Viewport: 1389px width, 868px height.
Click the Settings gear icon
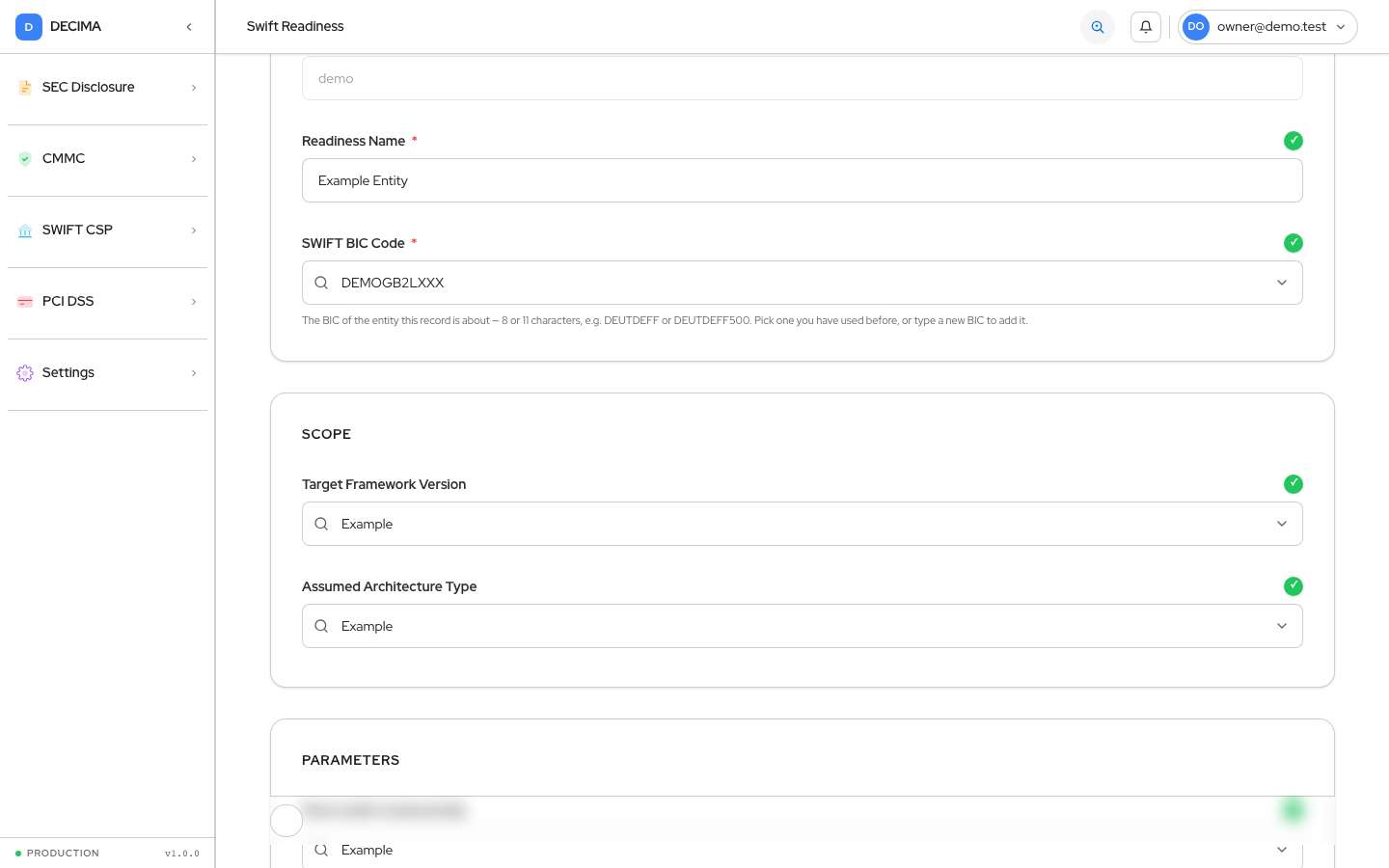(25, 373)
